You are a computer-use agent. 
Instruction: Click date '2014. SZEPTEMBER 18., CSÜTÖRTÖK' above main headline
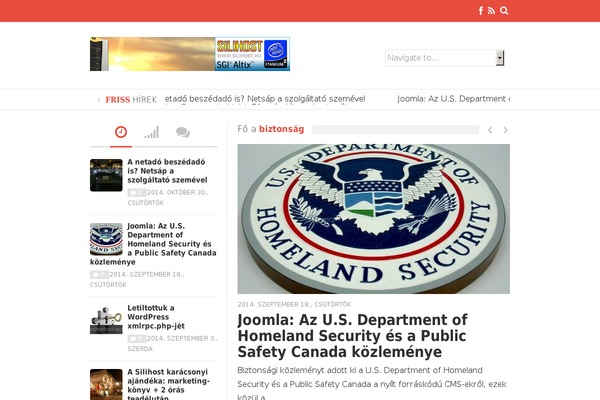coord(294,304)
